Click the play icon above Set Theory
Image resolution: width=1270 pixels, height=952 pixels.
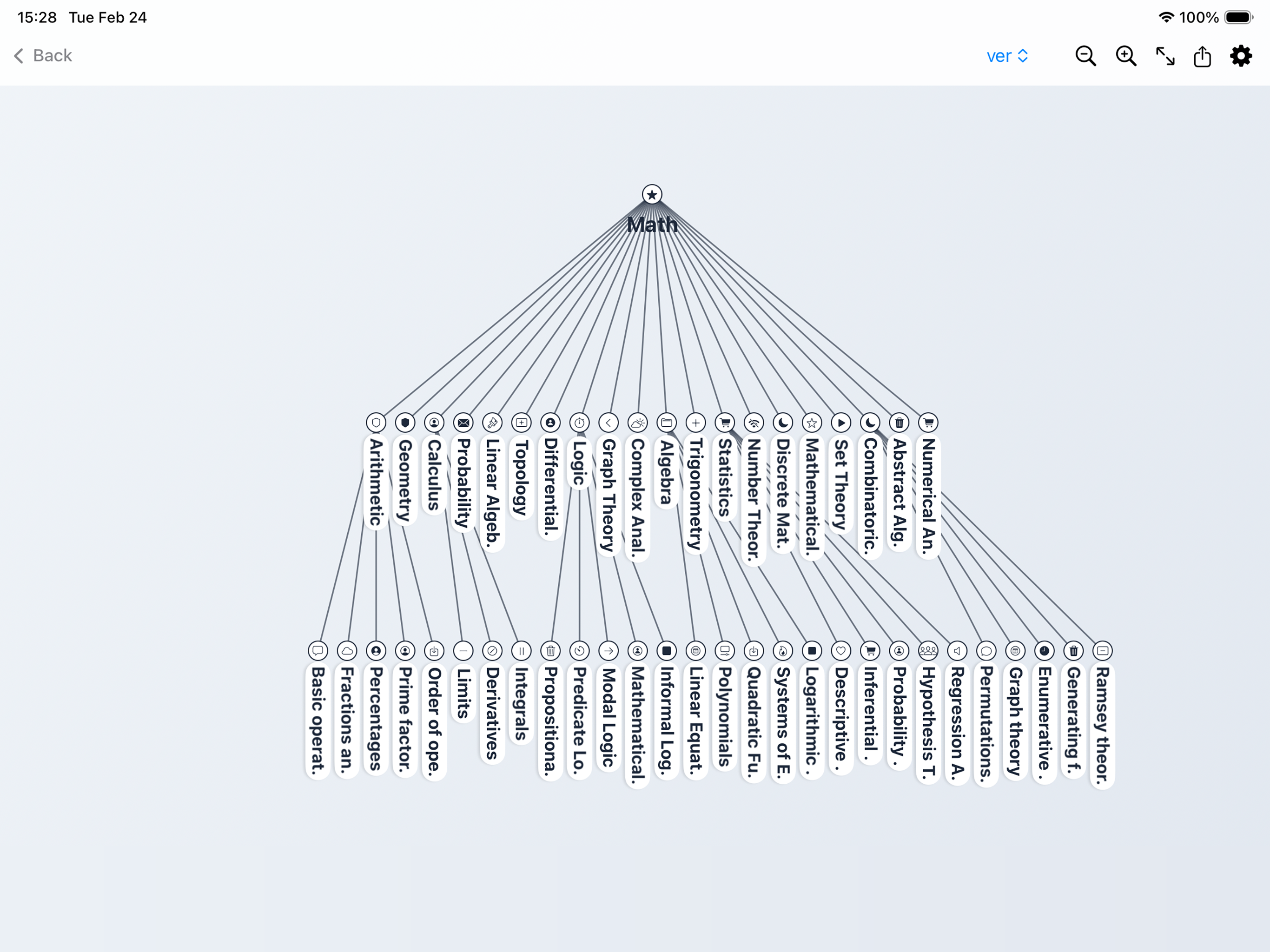[840, 423]
